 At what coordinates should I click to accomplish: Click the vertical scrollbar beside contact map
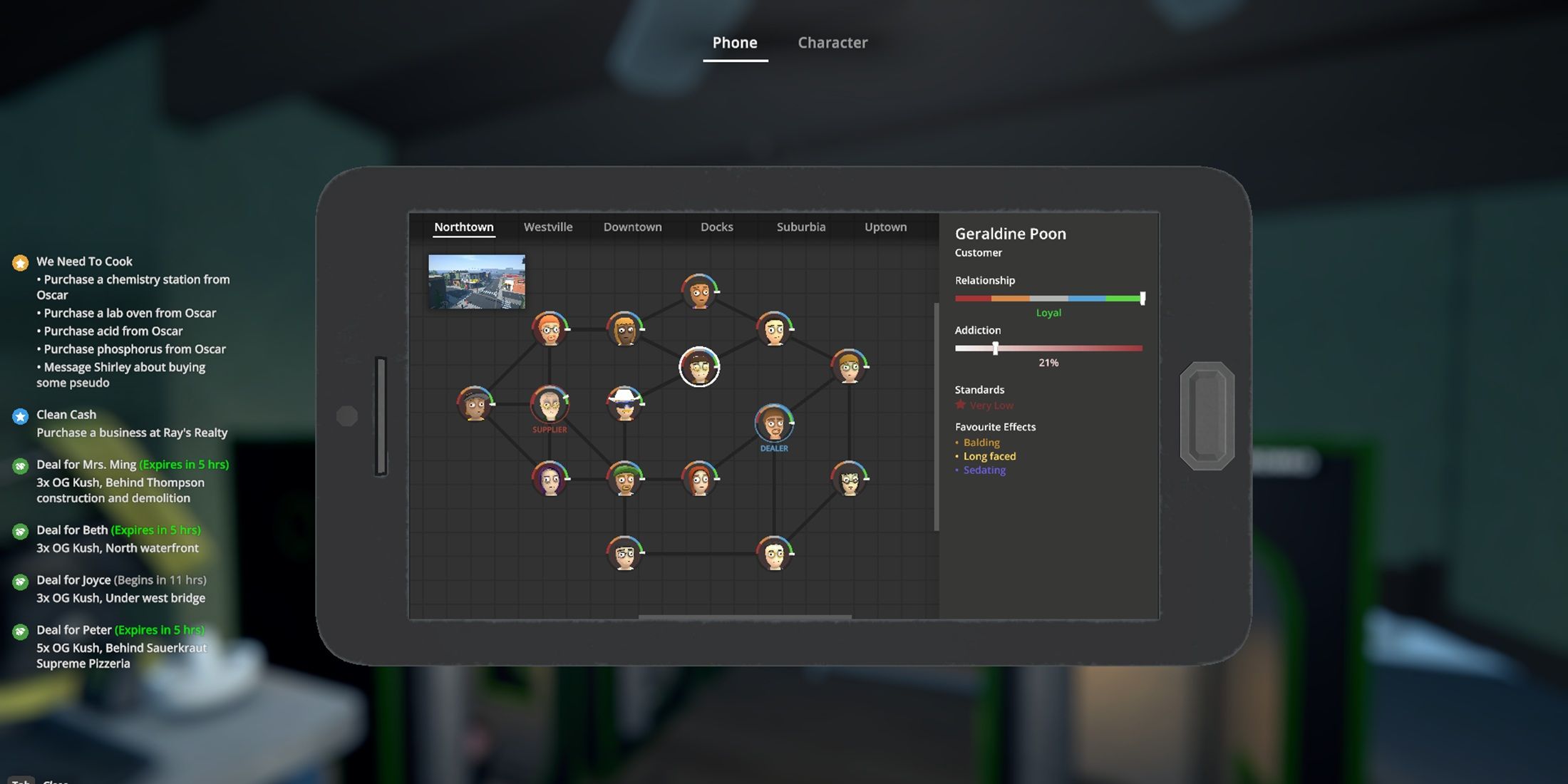[937, 417]
